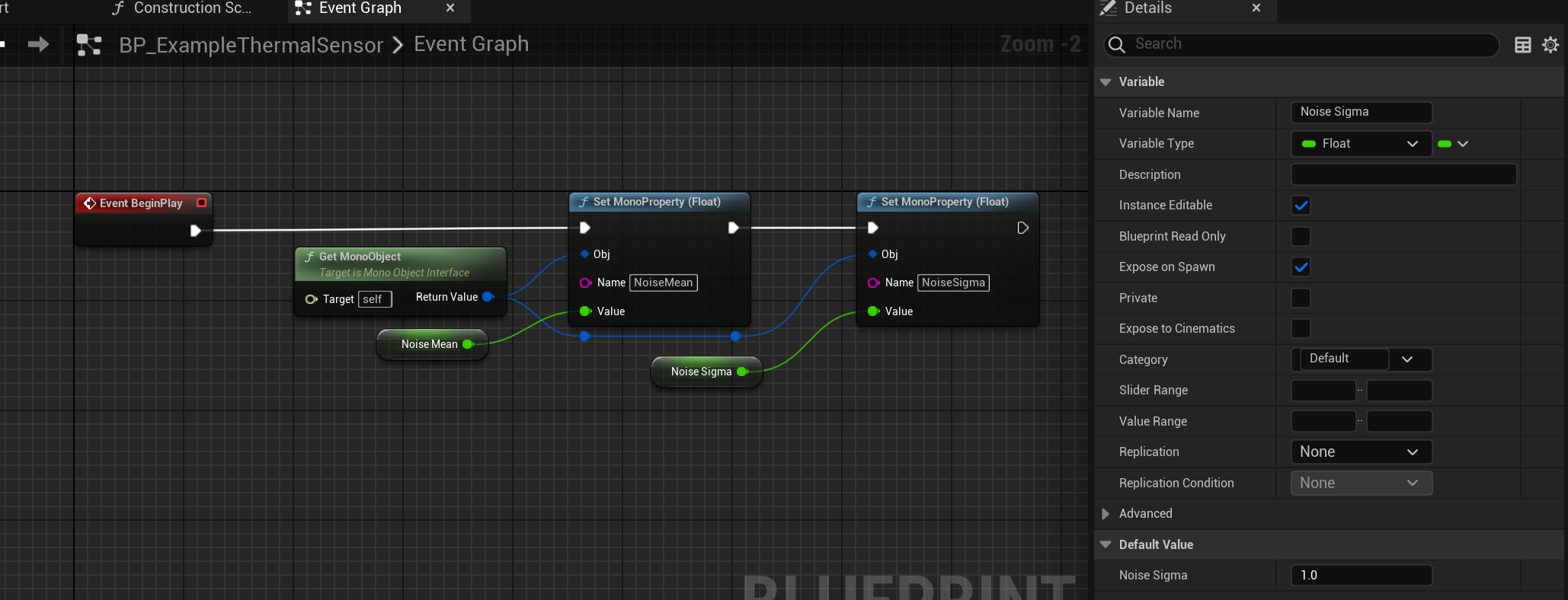
Task: Click the Event BeginPlay execution output pin
Action: (195, 230)
